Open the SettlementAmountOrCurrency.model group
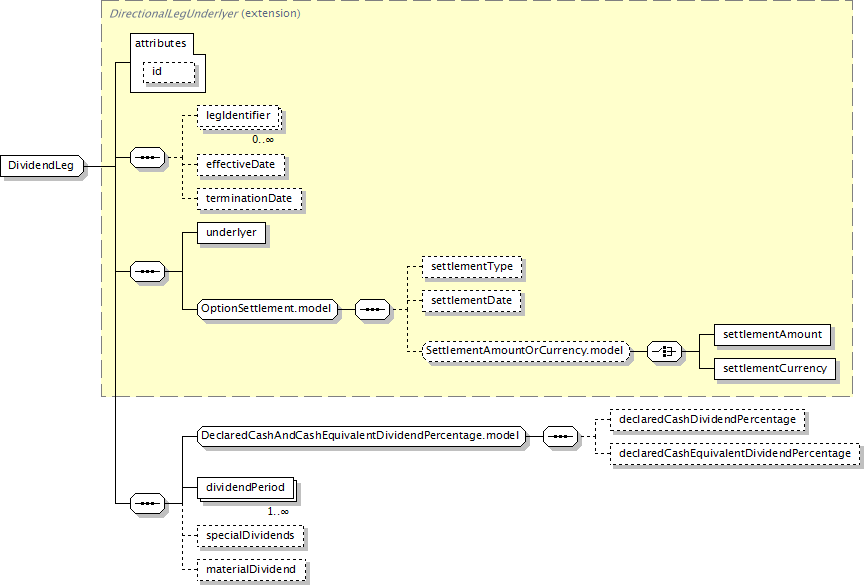This screenshot has height=586, width=865. [x=526, y=351]
